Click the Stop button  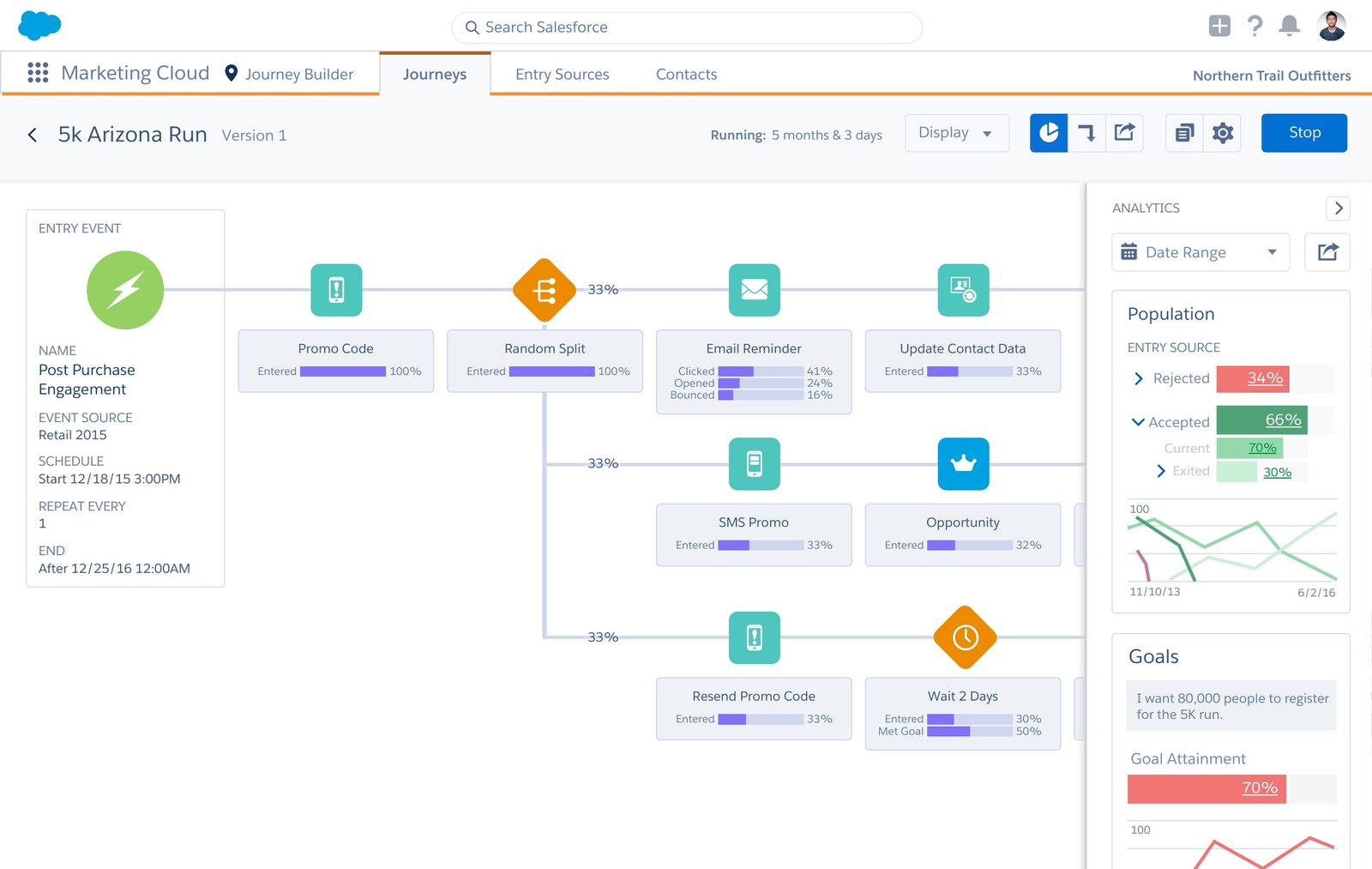pyautogui.click(x=1304, y=133)
